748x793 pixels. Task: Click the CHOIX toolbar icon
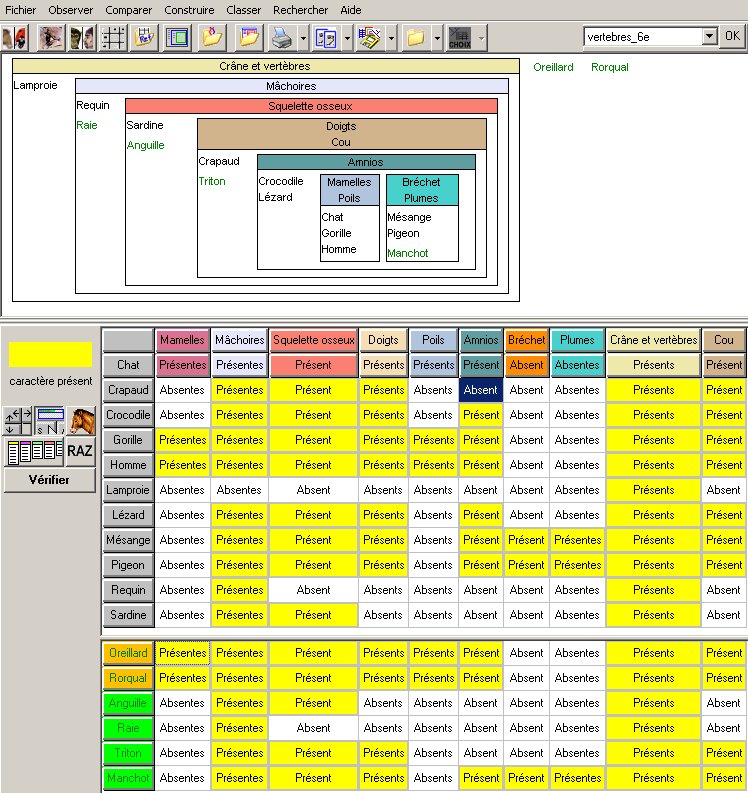pyautogui.click(x=459, y=38)
